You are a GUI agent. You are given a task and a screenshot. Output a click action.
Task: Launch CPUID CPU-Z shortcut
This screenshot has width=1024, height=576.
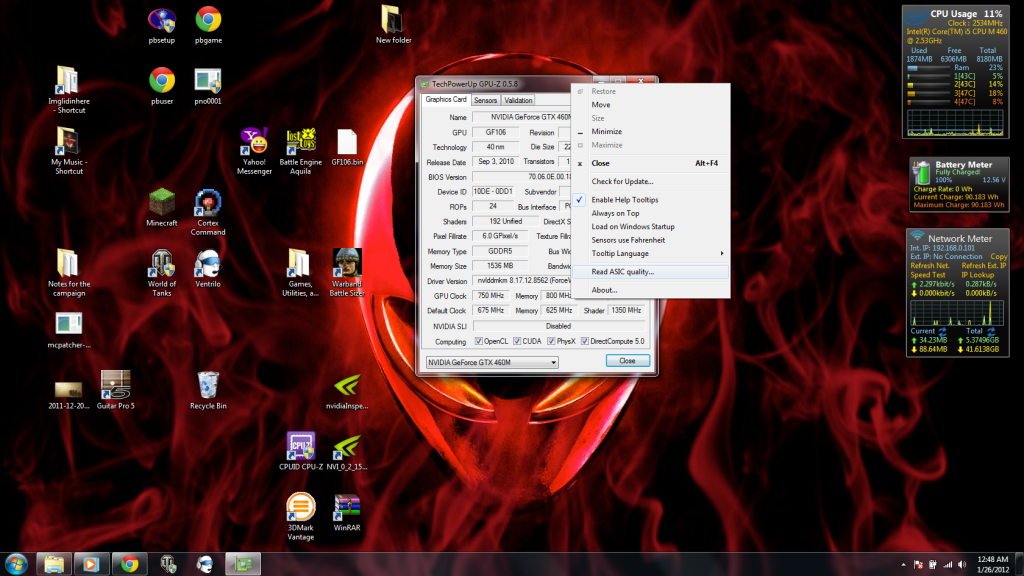coord(300,451)
